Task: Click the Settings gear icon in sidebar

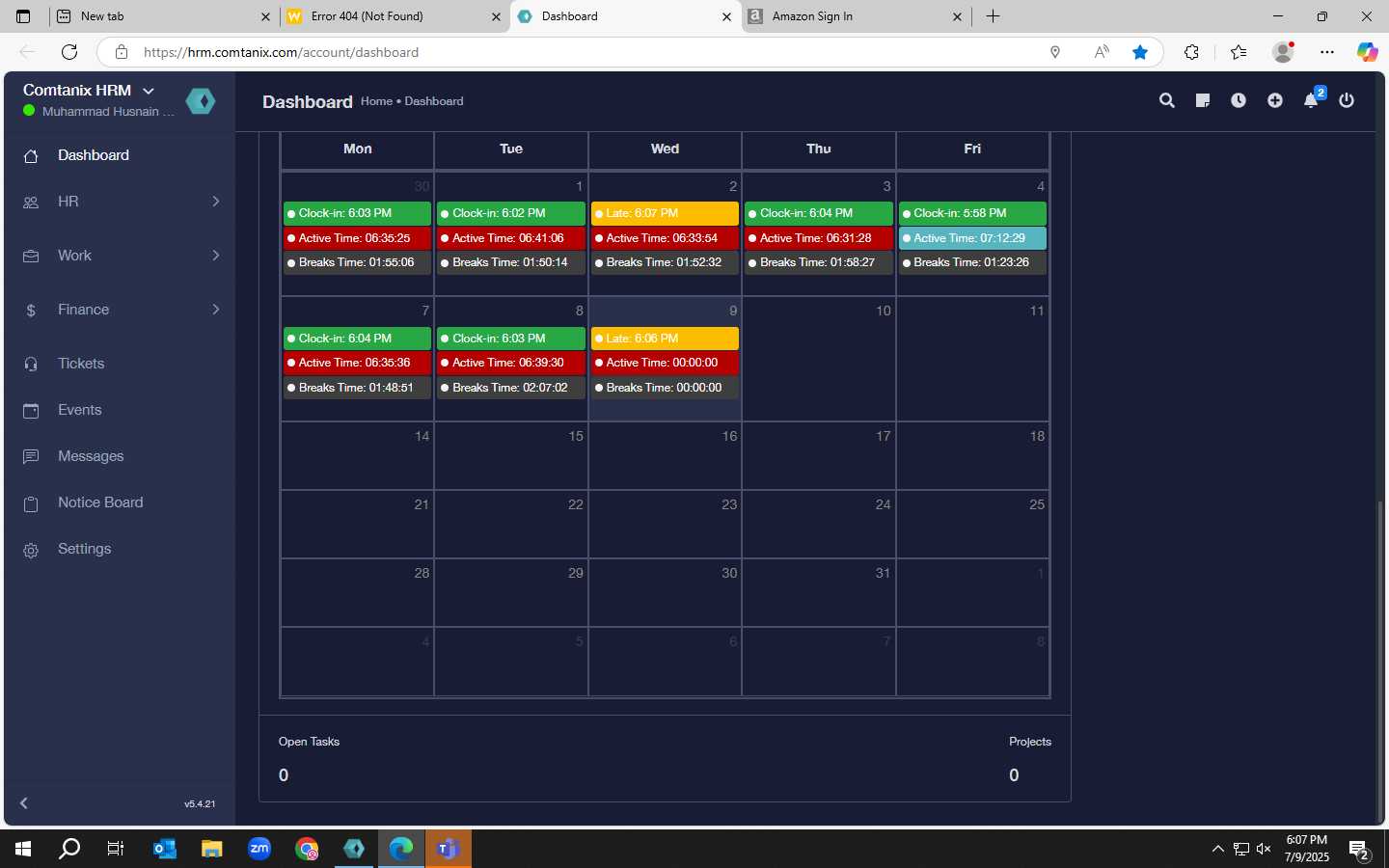Action: [x=31, y=550]
